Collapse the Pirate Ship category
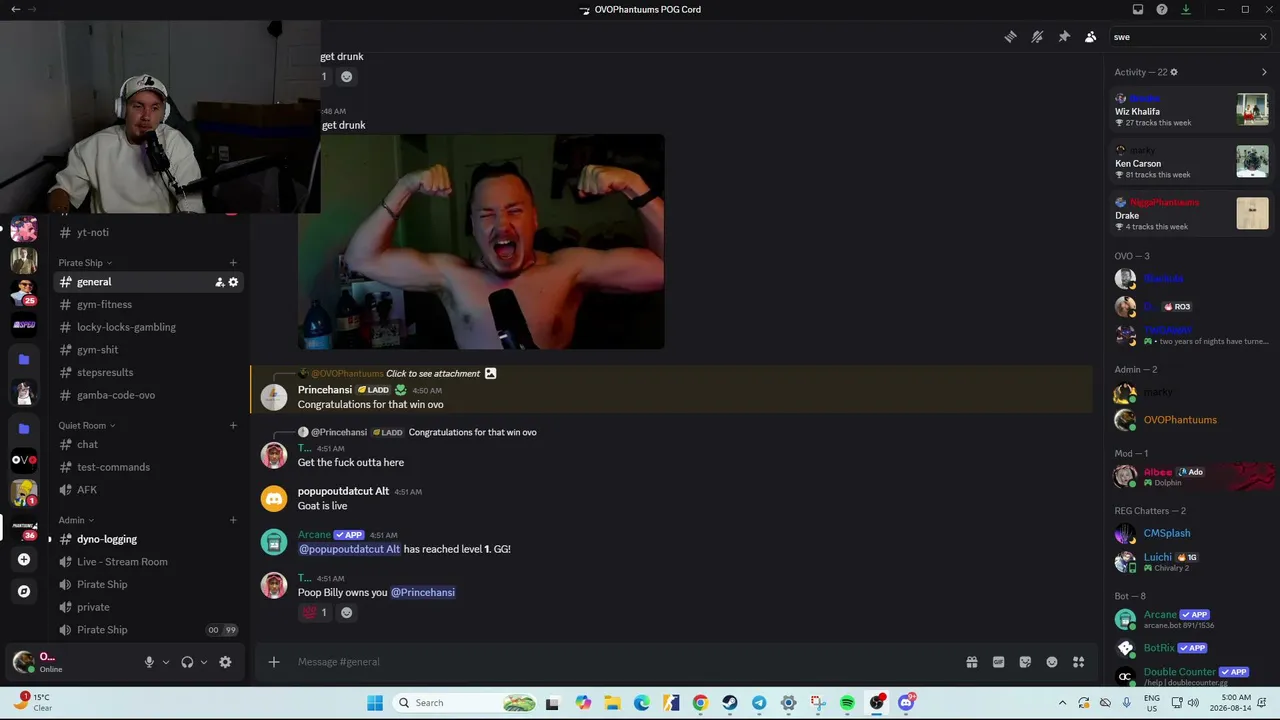Screen dimensions: 1280x720 coord(85,263)
